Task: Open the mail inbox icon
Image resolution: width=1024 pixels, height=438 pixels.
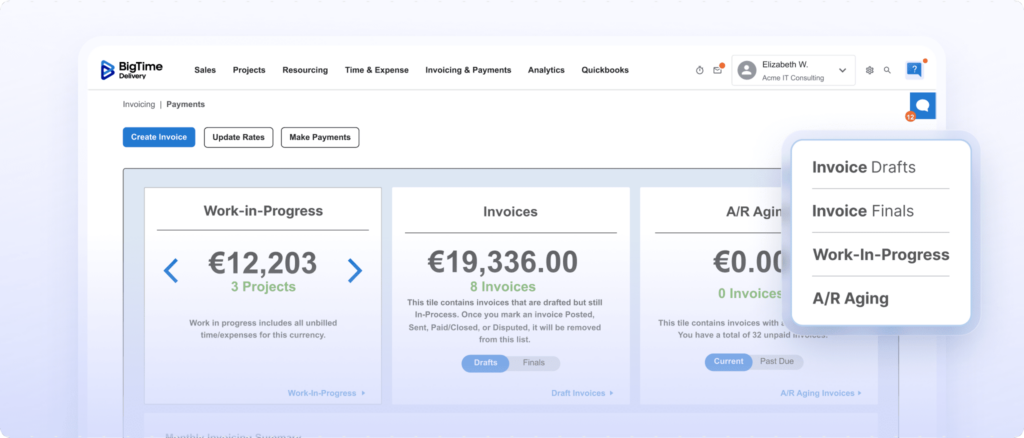Action: [718, 70]
